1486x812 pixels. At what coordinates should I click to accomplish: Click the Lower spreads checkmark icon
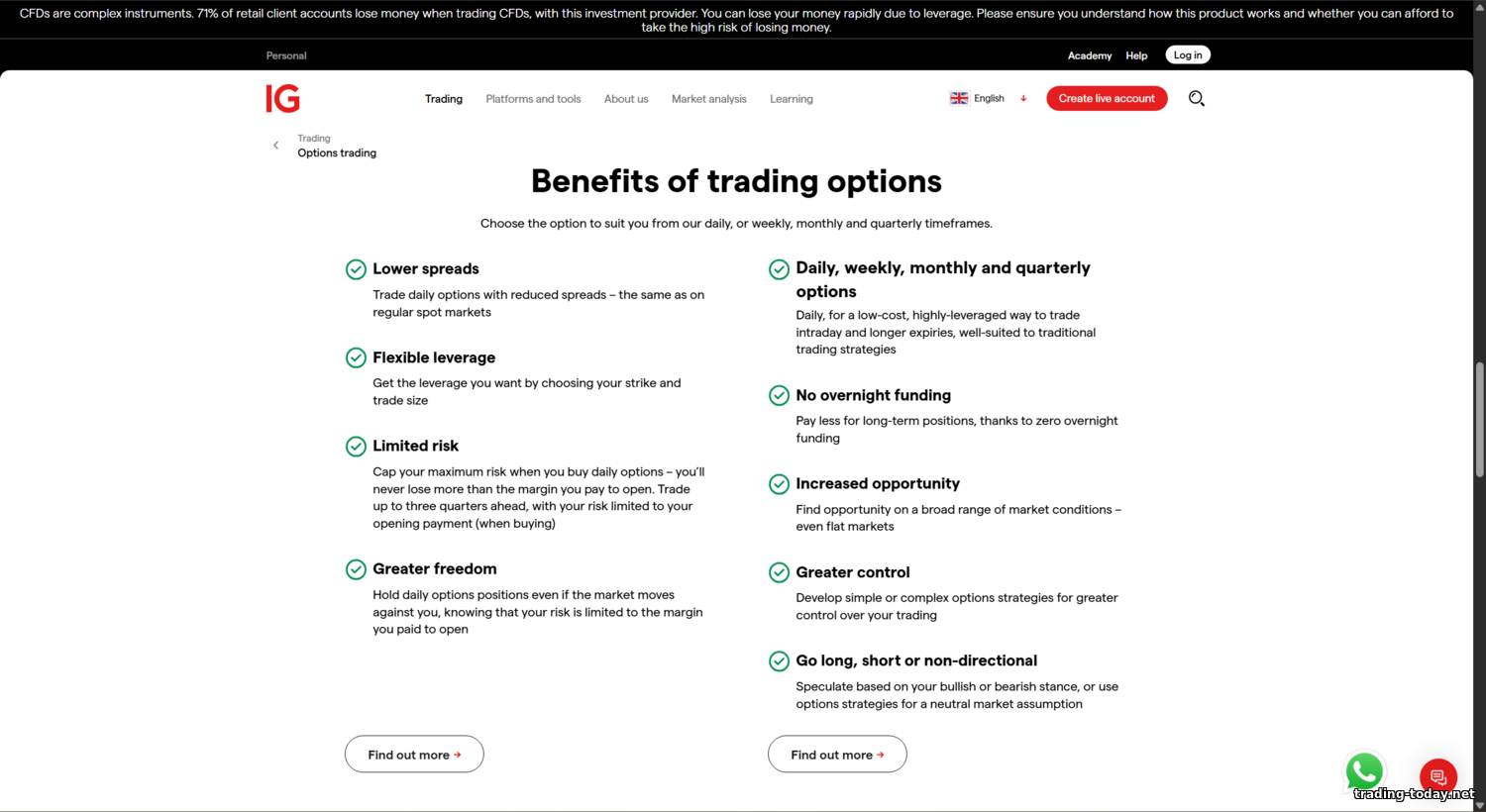coord(356,269)
